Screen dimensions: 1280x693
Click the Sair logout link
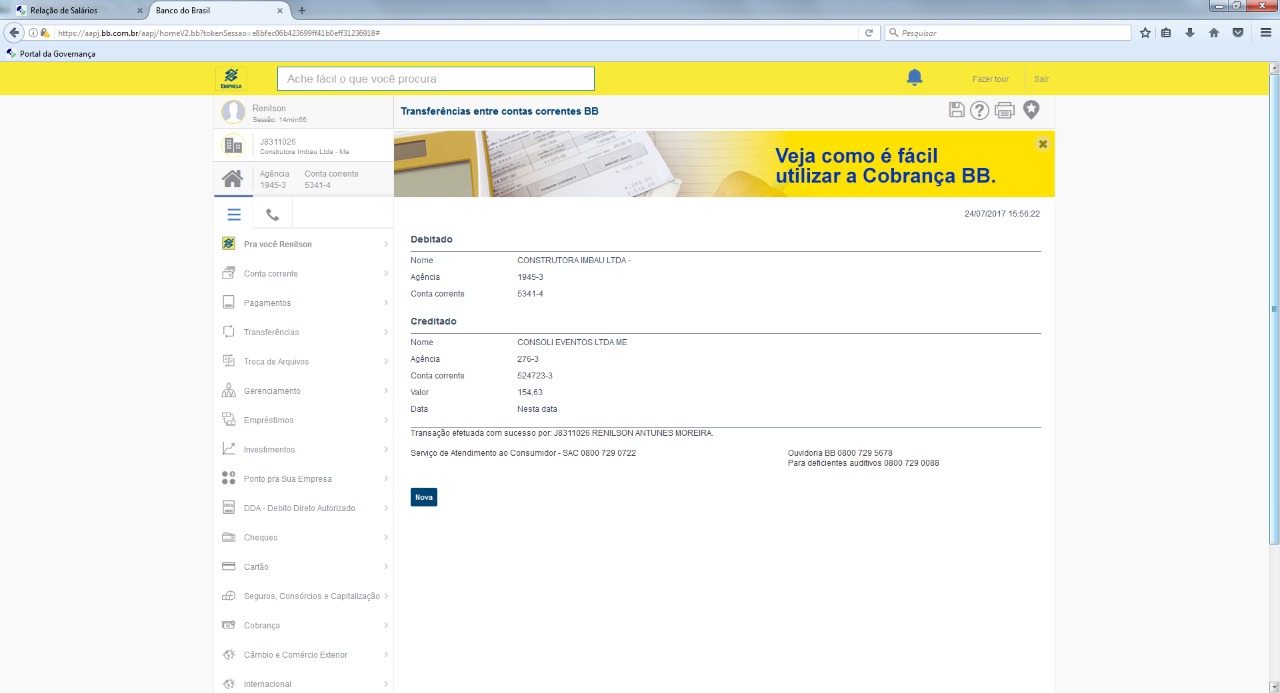coord(1042,79)
